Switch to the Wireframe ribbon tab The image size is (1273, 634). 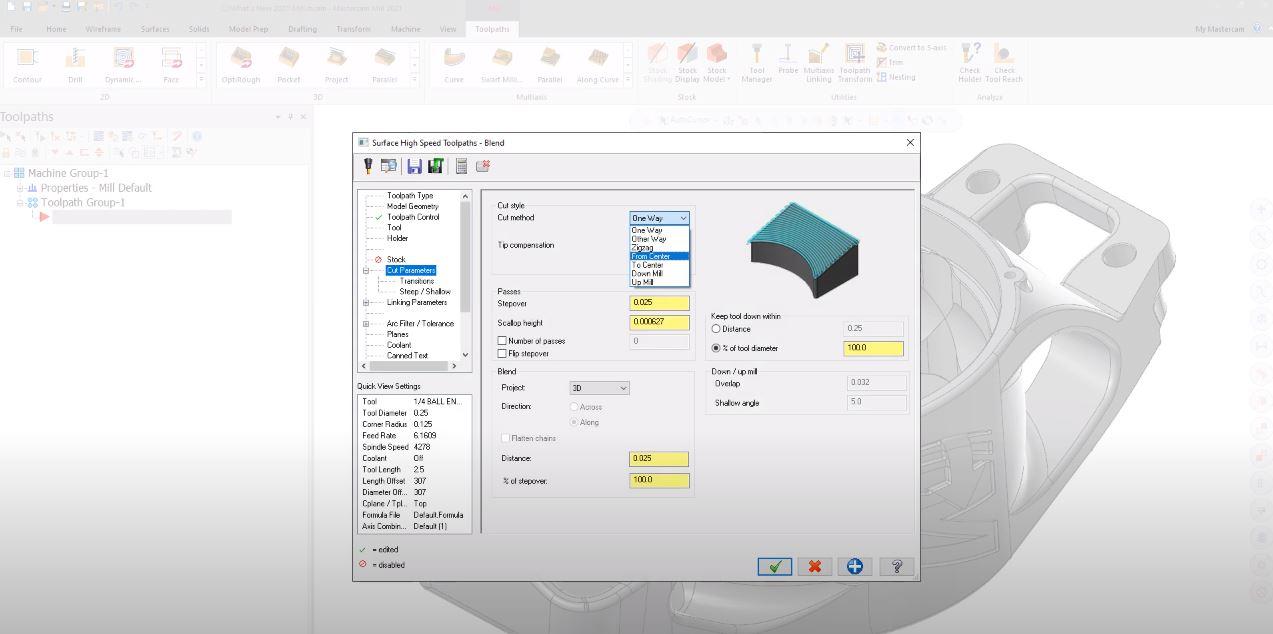coord(103,29)
